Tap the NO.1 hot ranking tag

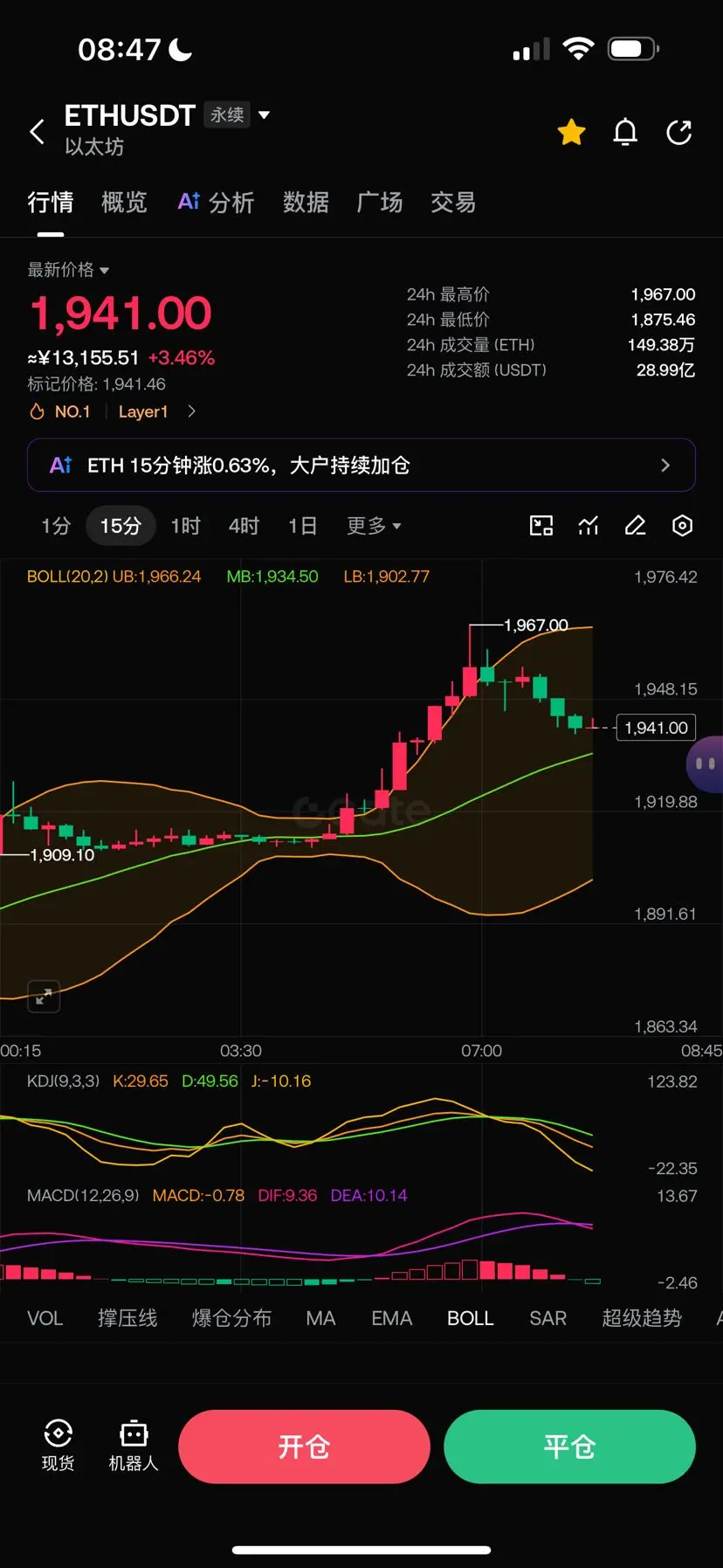[x=60, y=411]
